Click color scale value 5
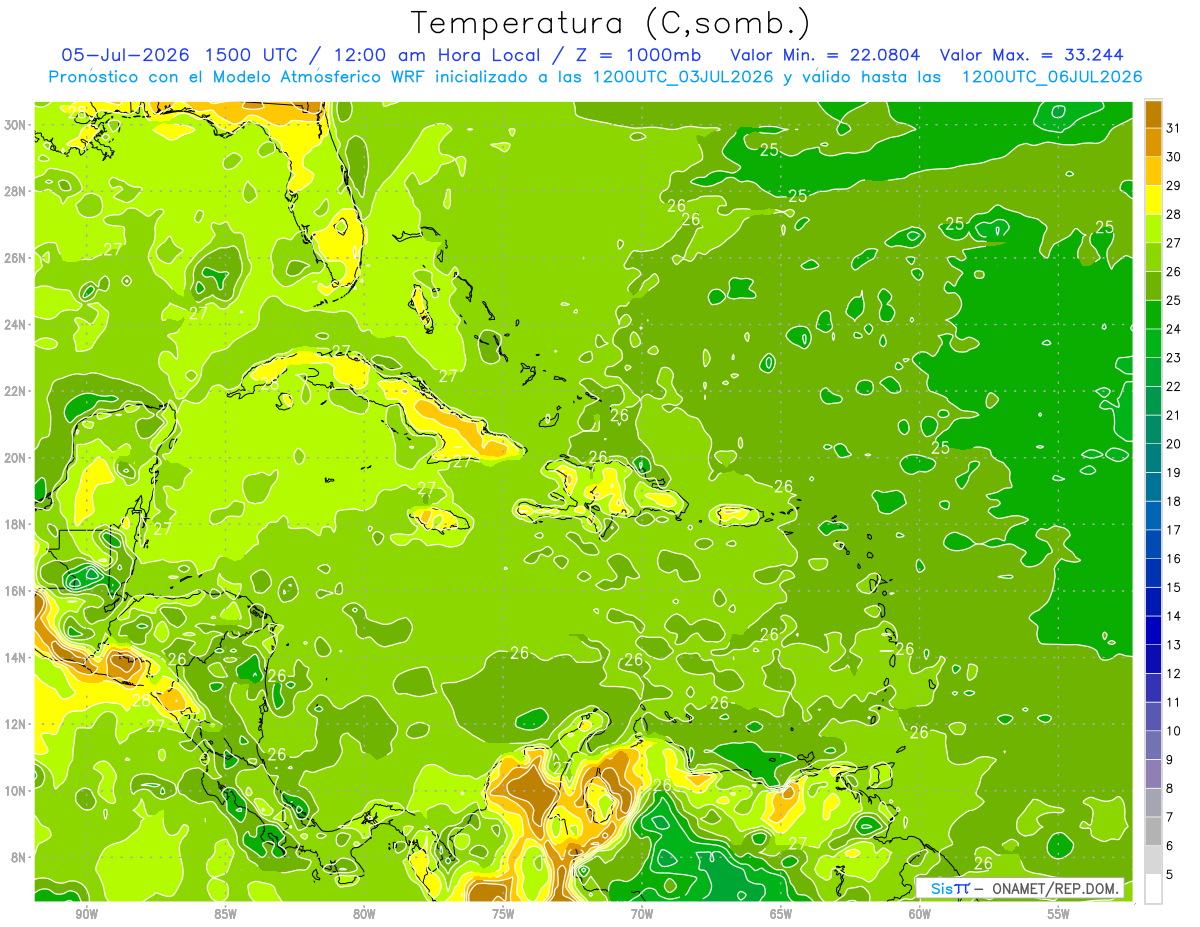This screenshot has width=1200, height=927. coord(1170,875)
